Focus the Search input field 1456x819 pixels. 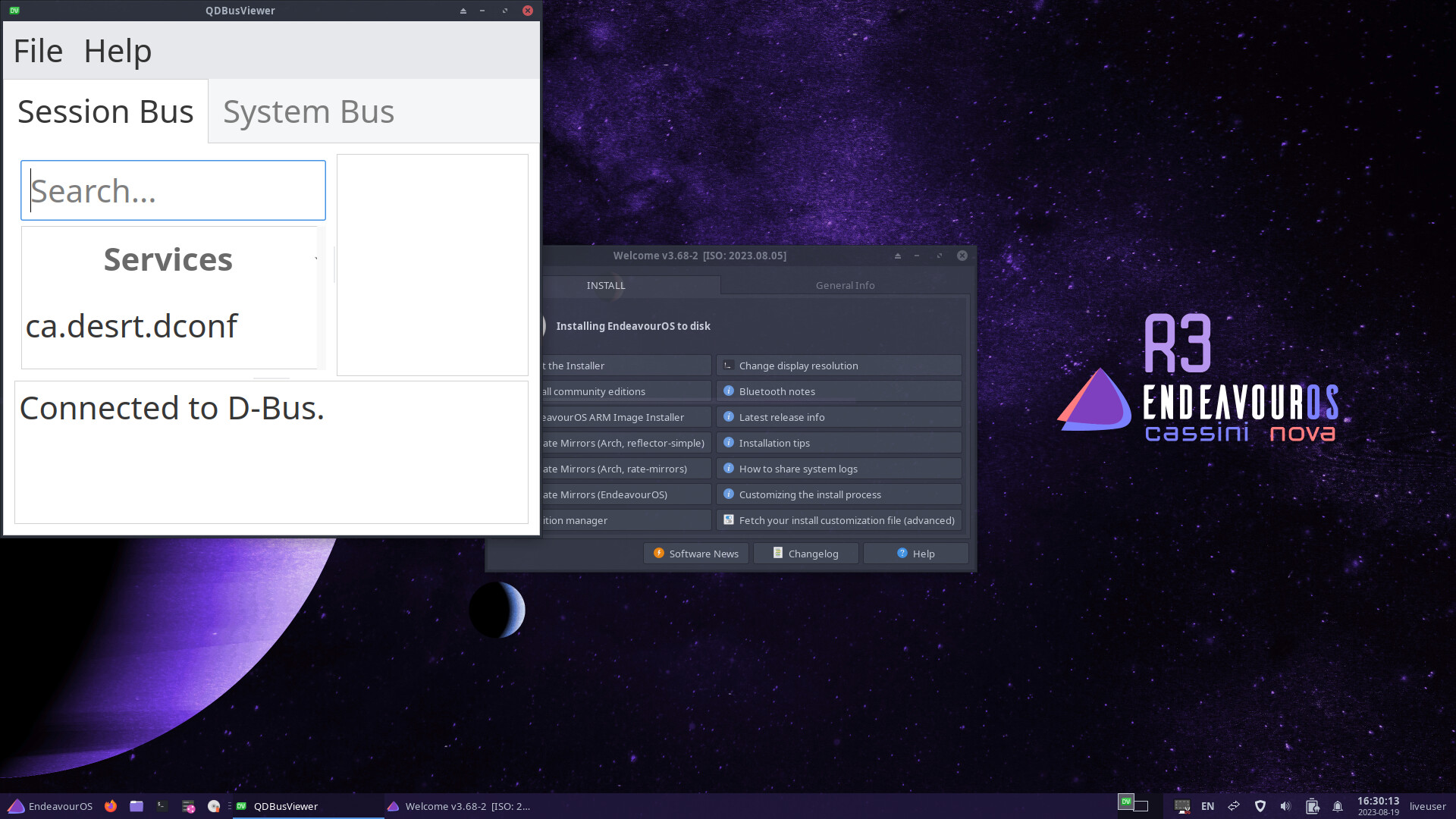[173, 190]
